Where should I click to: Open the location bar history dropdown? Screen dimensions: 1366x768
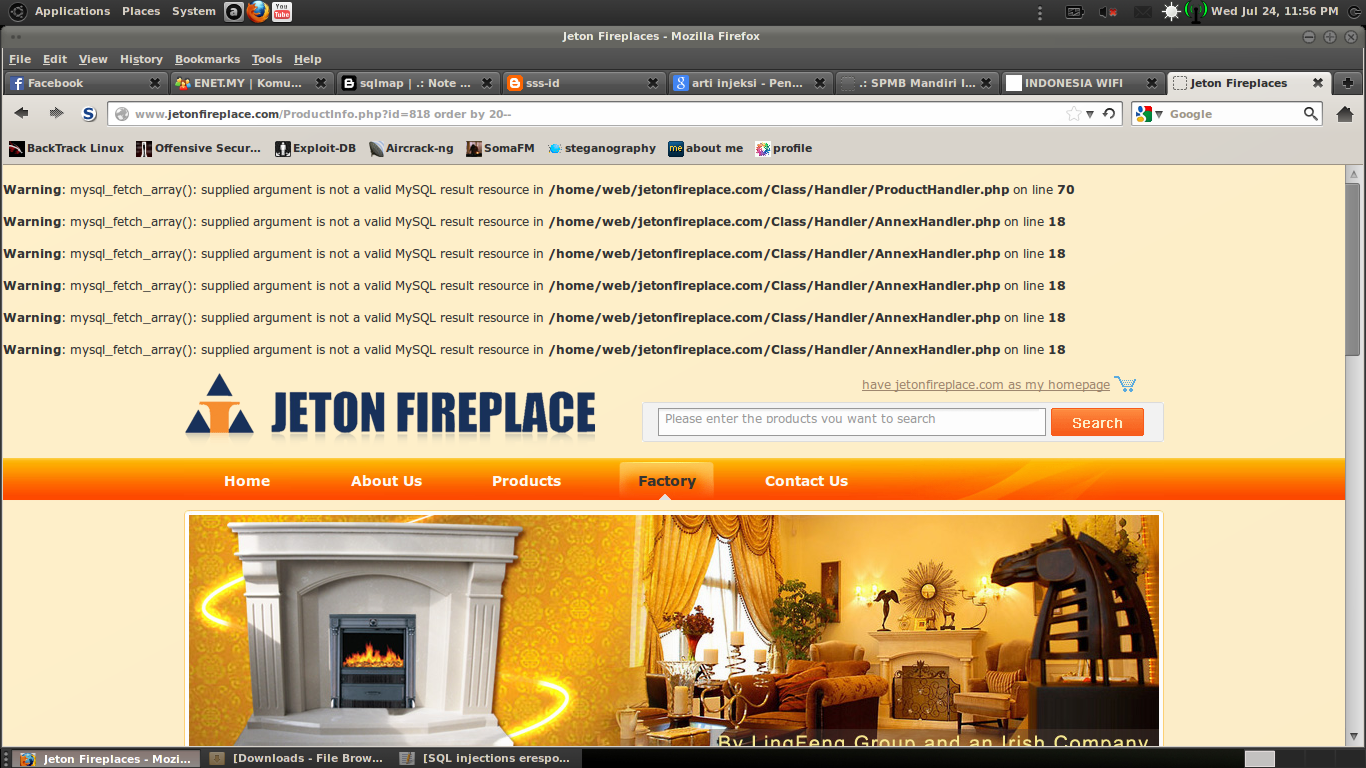(x=1090, y=113)
